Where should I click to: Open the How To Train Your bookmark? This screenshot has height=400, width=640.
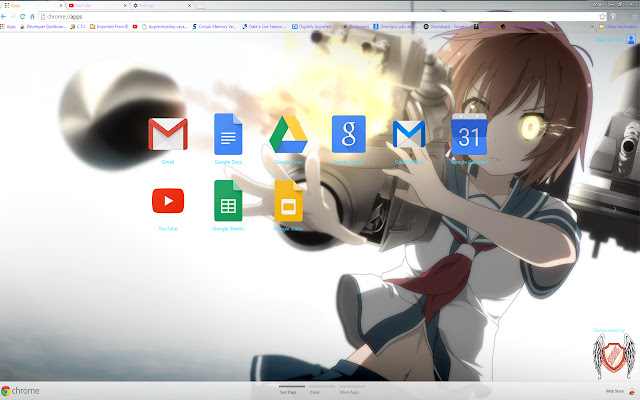tap(521, 27)
